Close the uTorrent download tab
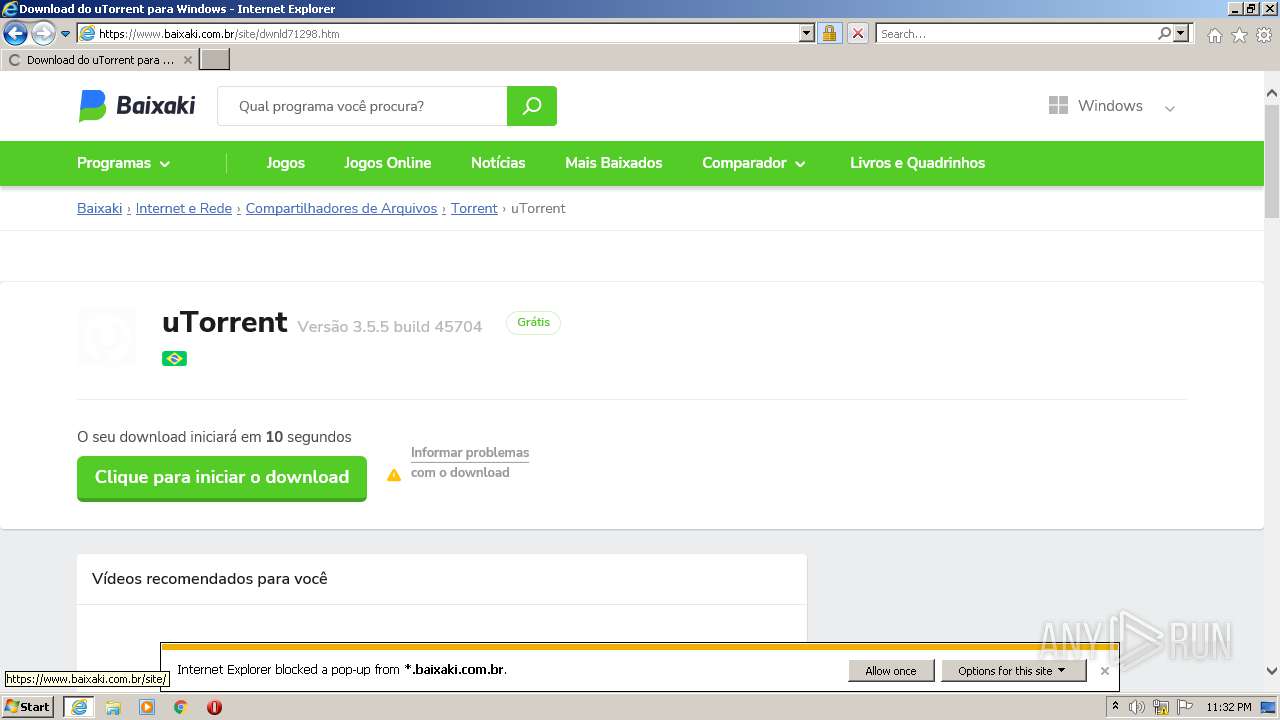Screen dimensions: 1280x720 point(187,60)
